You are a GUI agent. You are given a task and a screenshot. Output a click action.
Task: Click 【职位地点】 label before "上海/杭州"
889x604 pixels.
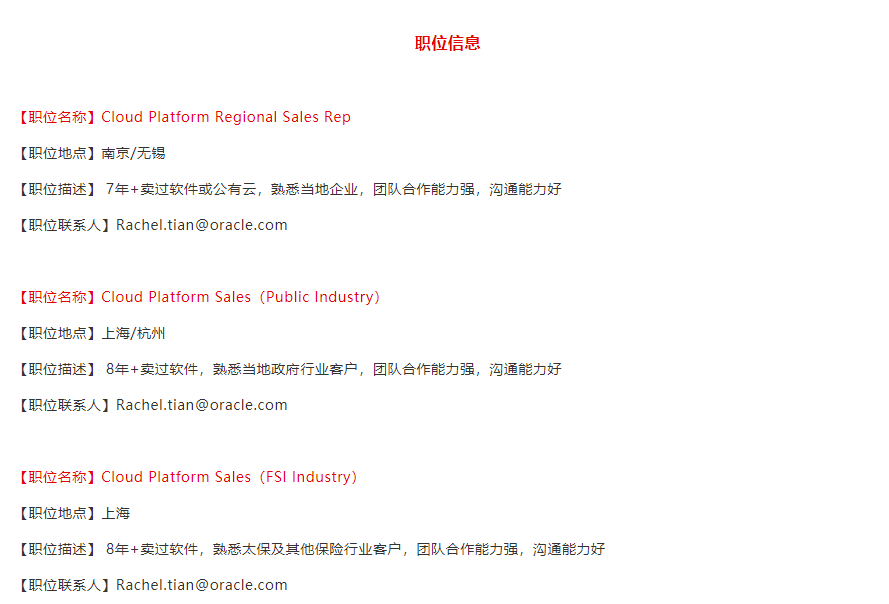(58, 333)
